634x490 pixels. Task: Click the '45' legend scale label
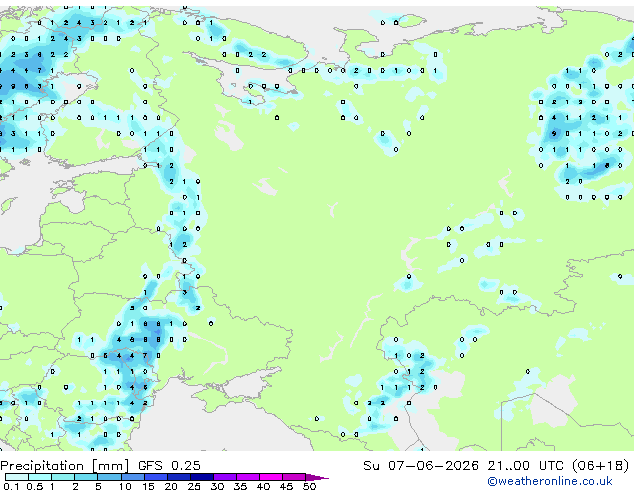286,486
